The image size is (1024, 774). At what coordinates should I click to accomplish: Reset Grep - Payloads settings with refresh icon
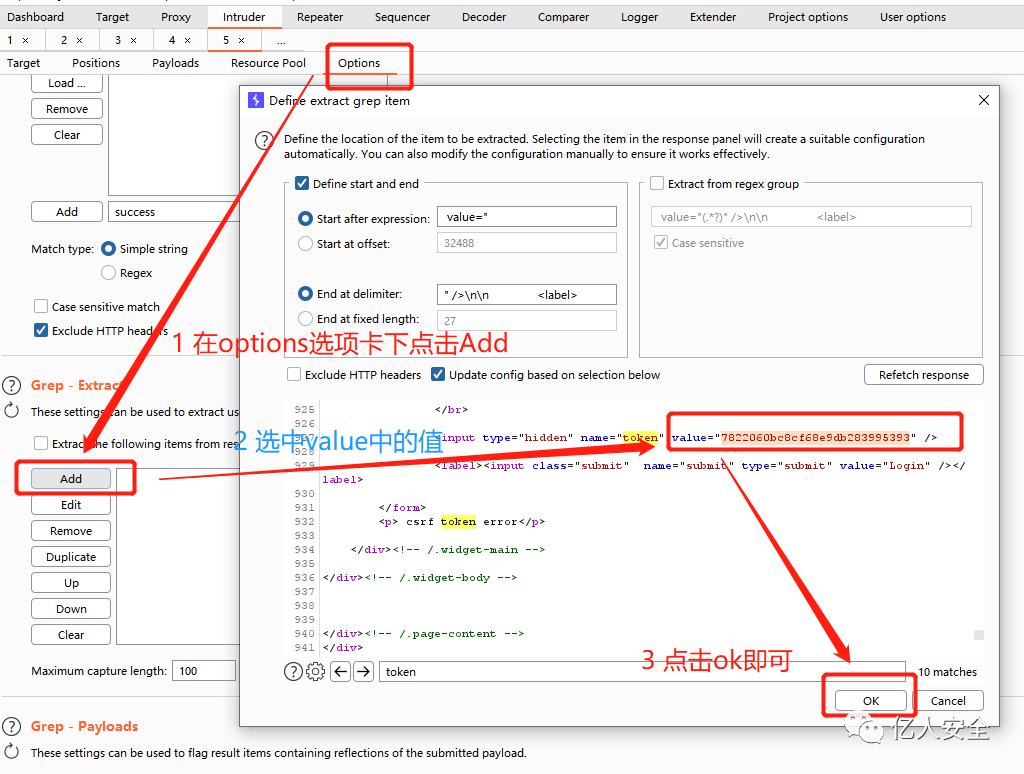(12, 752)
